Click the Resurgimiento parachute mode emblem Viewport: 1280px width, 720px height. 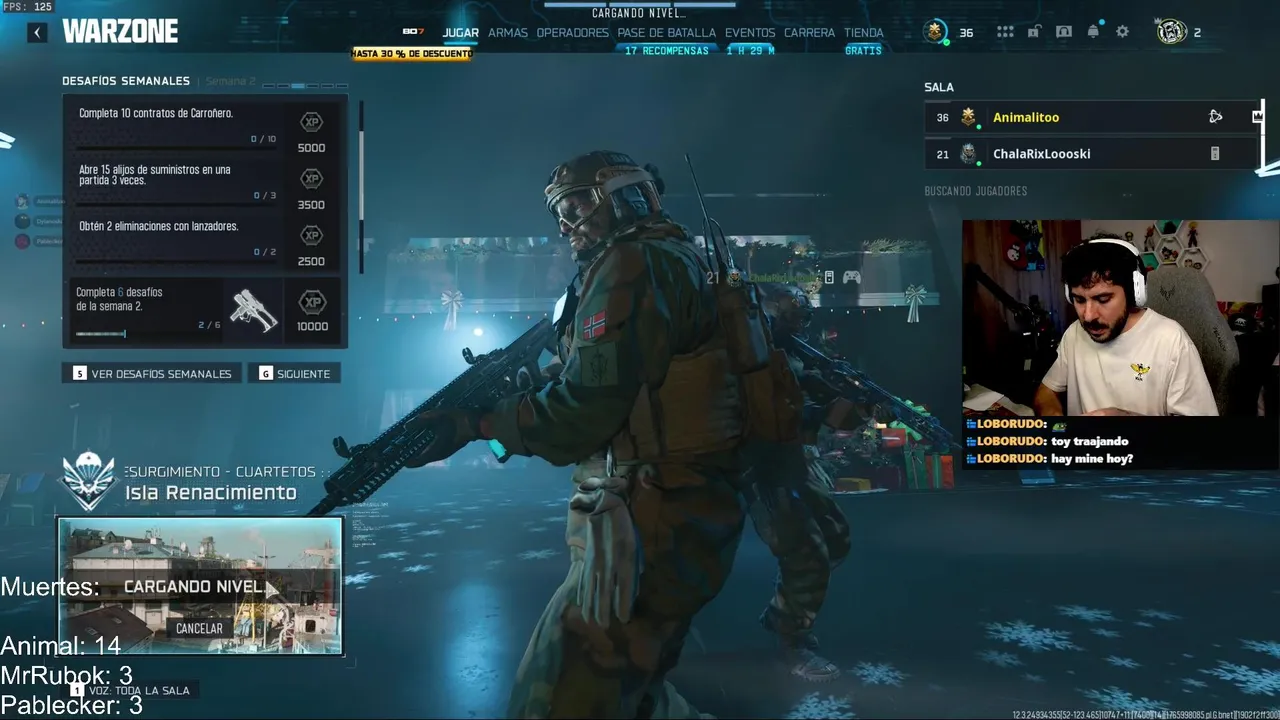(x=89, y=480)
